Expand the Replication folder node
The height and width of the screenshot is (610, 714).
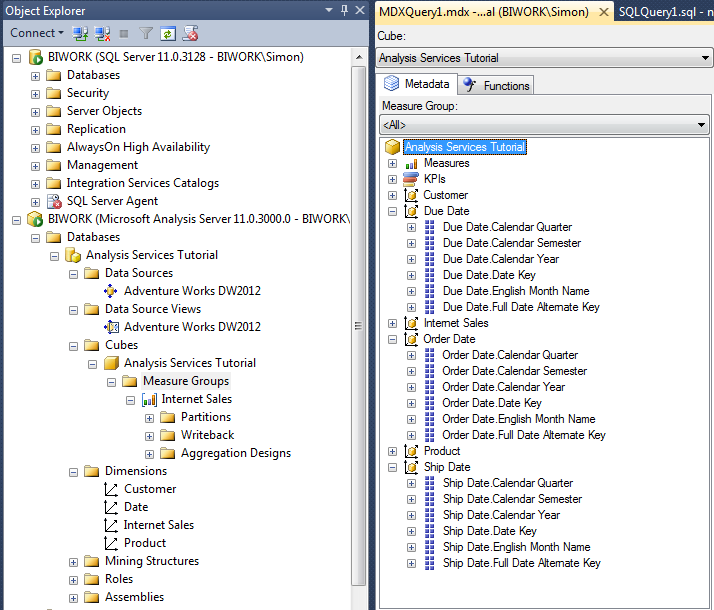point(35,130)
